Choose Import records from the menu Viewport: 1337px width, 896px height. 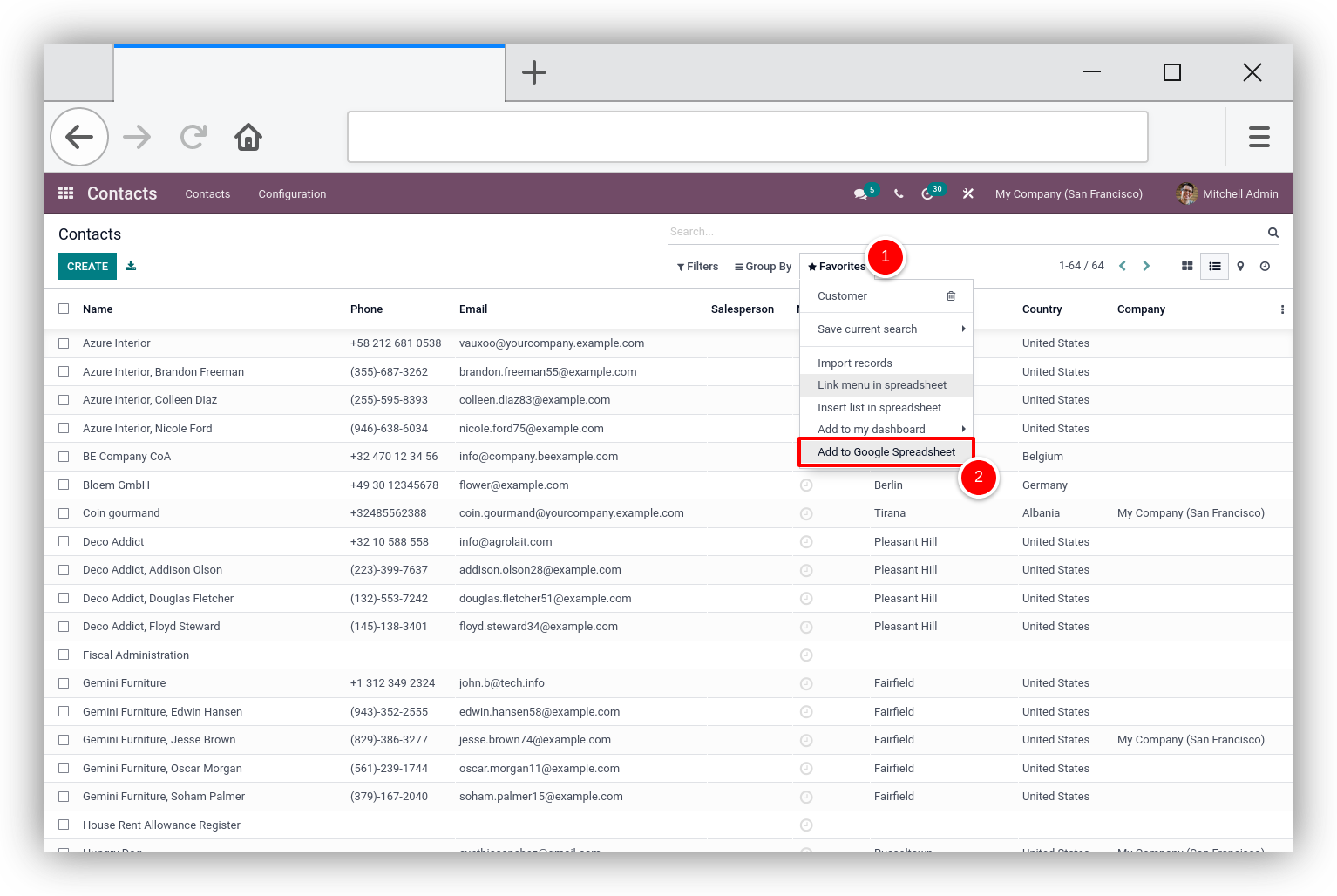tap(886, 363)
